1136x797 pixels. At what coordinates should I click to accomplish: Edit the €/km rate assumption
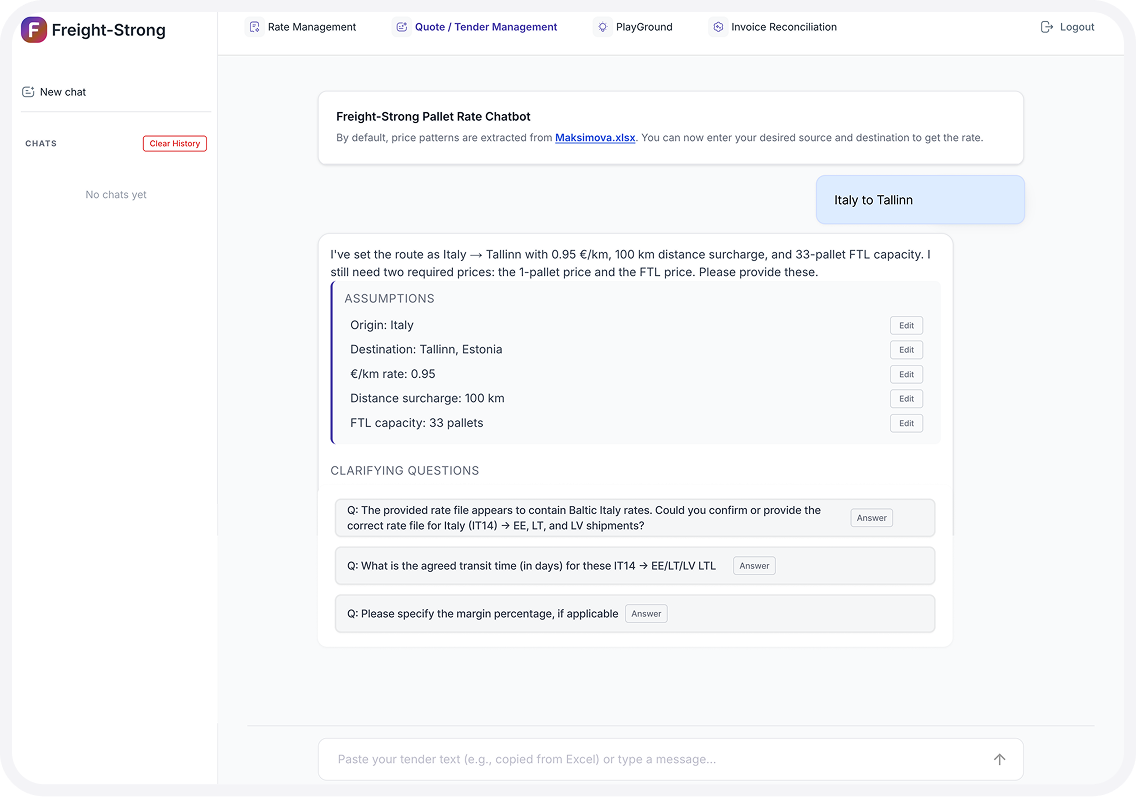tap(906, 374)
